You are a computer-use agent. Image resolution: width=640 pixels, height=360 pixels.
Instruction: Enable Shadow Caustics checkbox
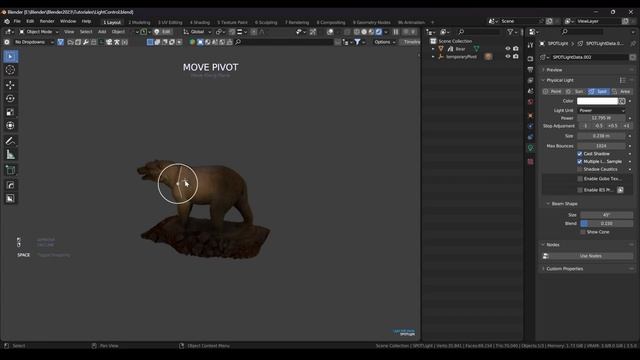click(580, 169)
